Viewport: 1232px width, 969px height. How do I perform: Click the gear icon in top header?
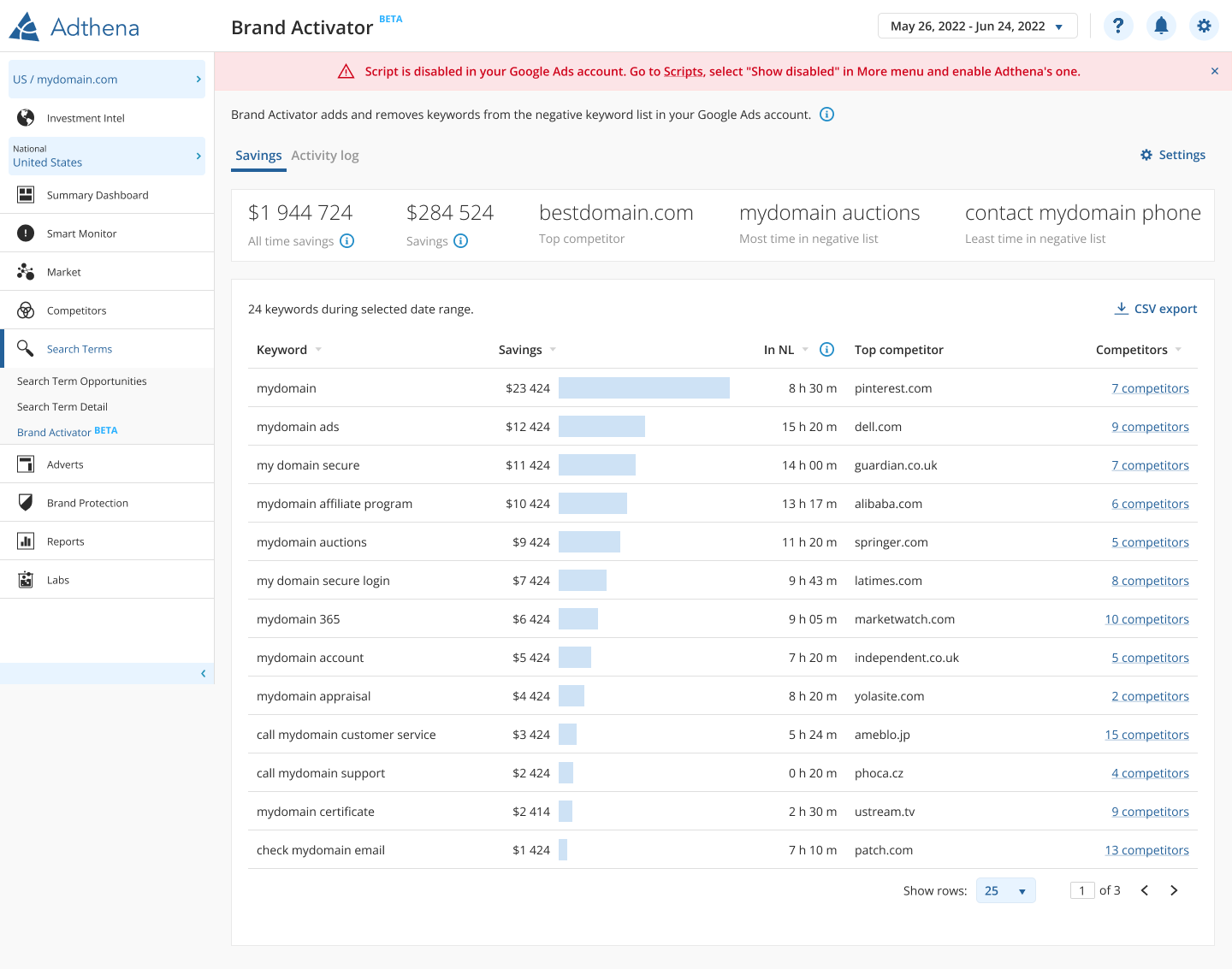point(1204,26)
